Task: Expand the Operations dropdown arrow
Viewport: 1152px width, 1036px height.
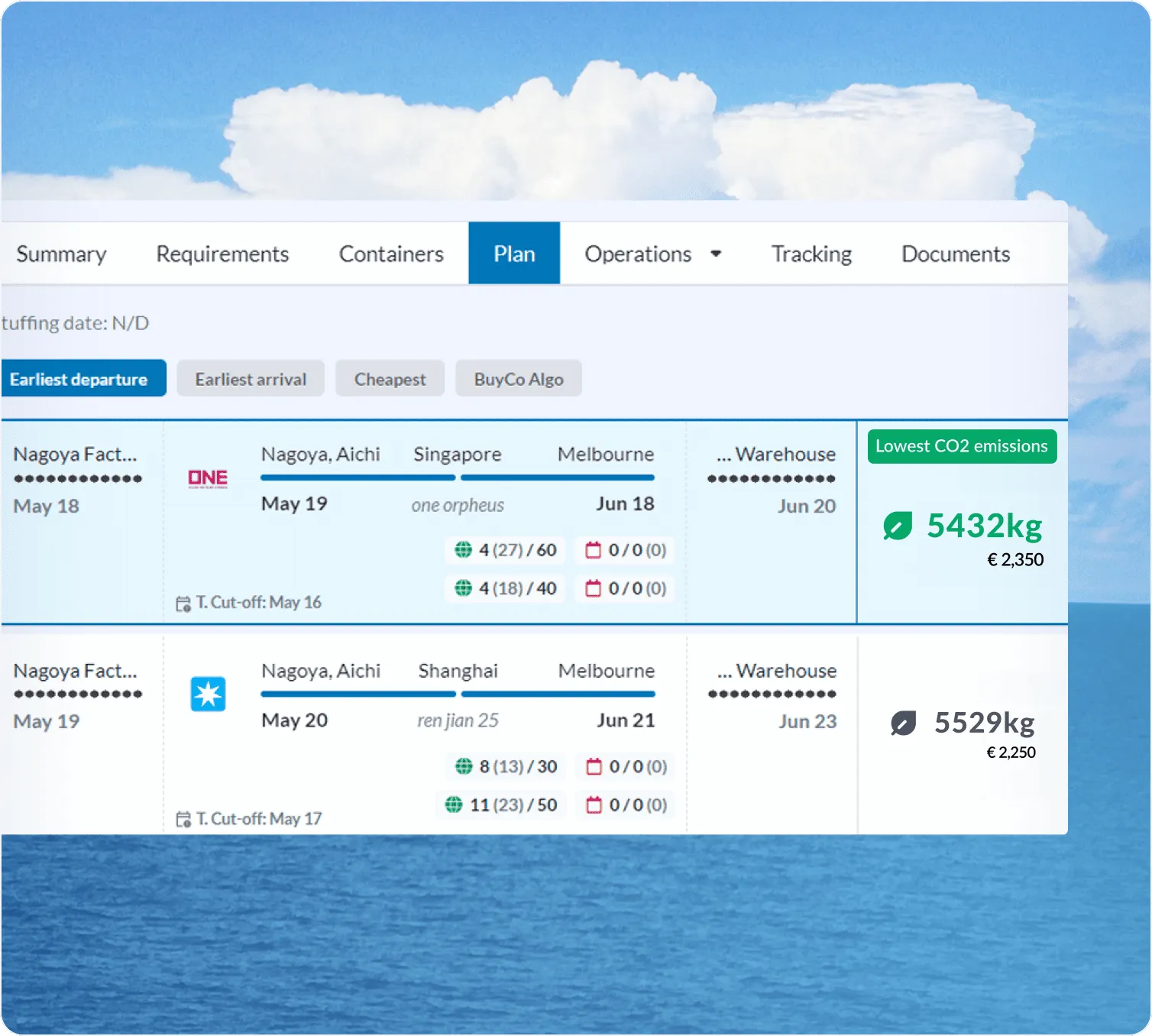Action: point(716,254)
